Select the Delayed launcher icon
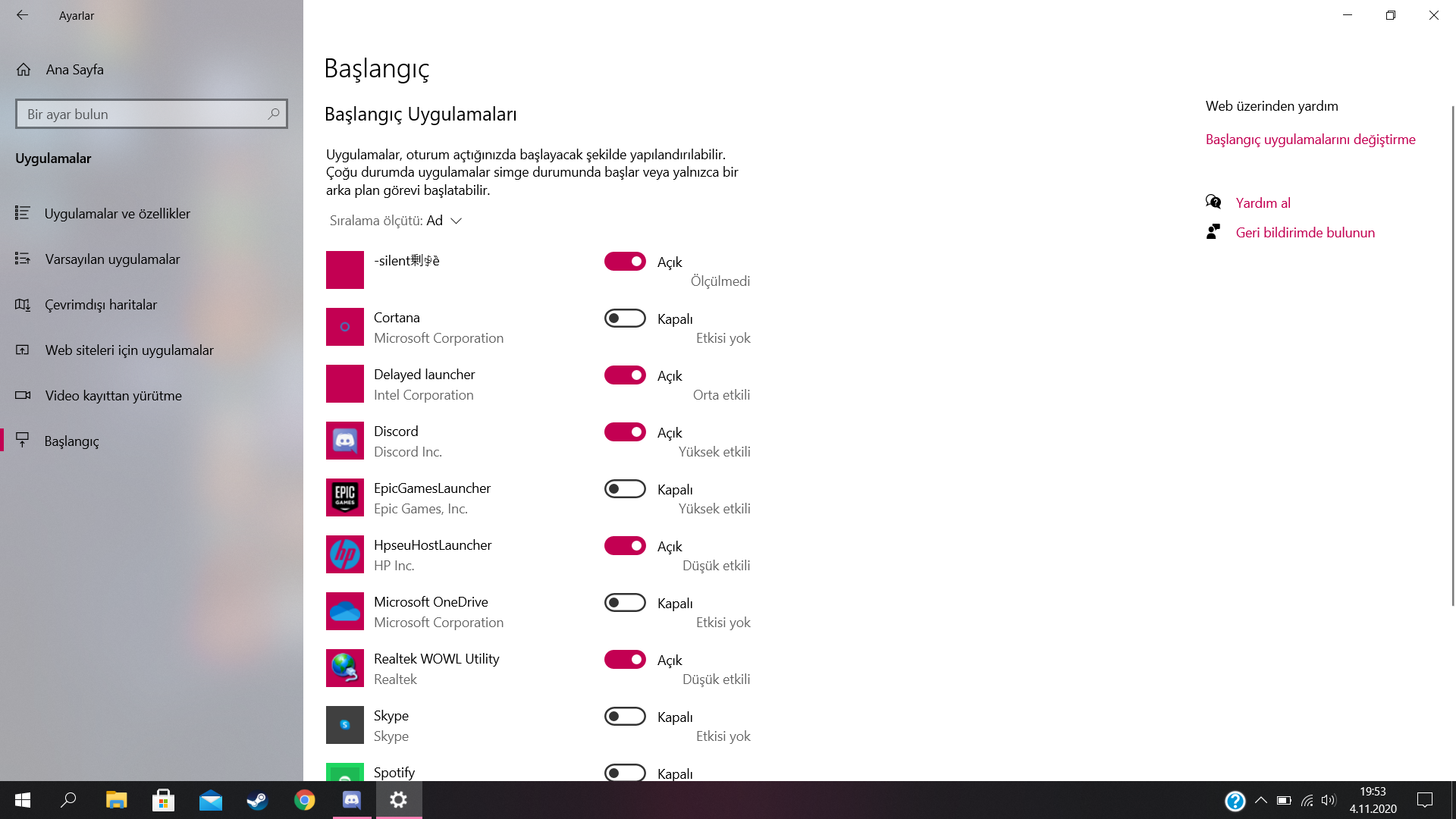Viewport: 1456px width, 819px height. pyautogui.click(x=345, y=384)
